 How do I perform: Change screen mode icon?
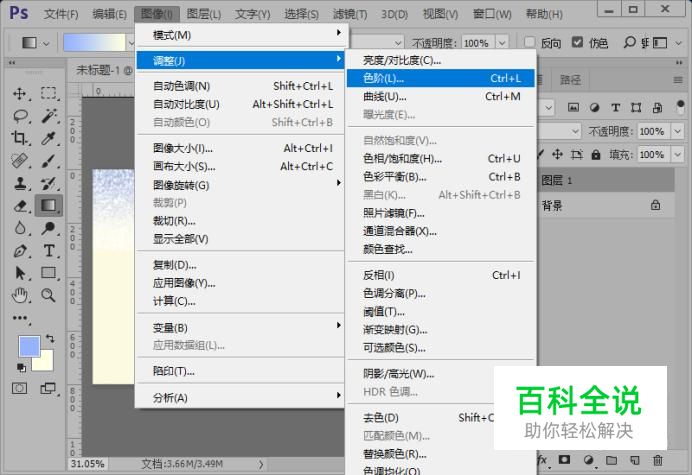coord(48,388)
